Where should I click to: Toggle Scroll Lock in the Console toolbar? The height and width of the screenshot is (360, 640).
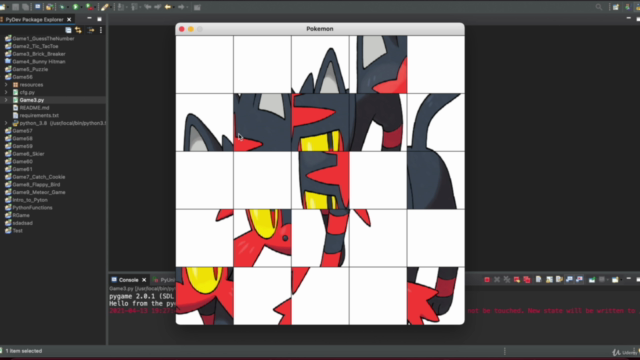549,280
